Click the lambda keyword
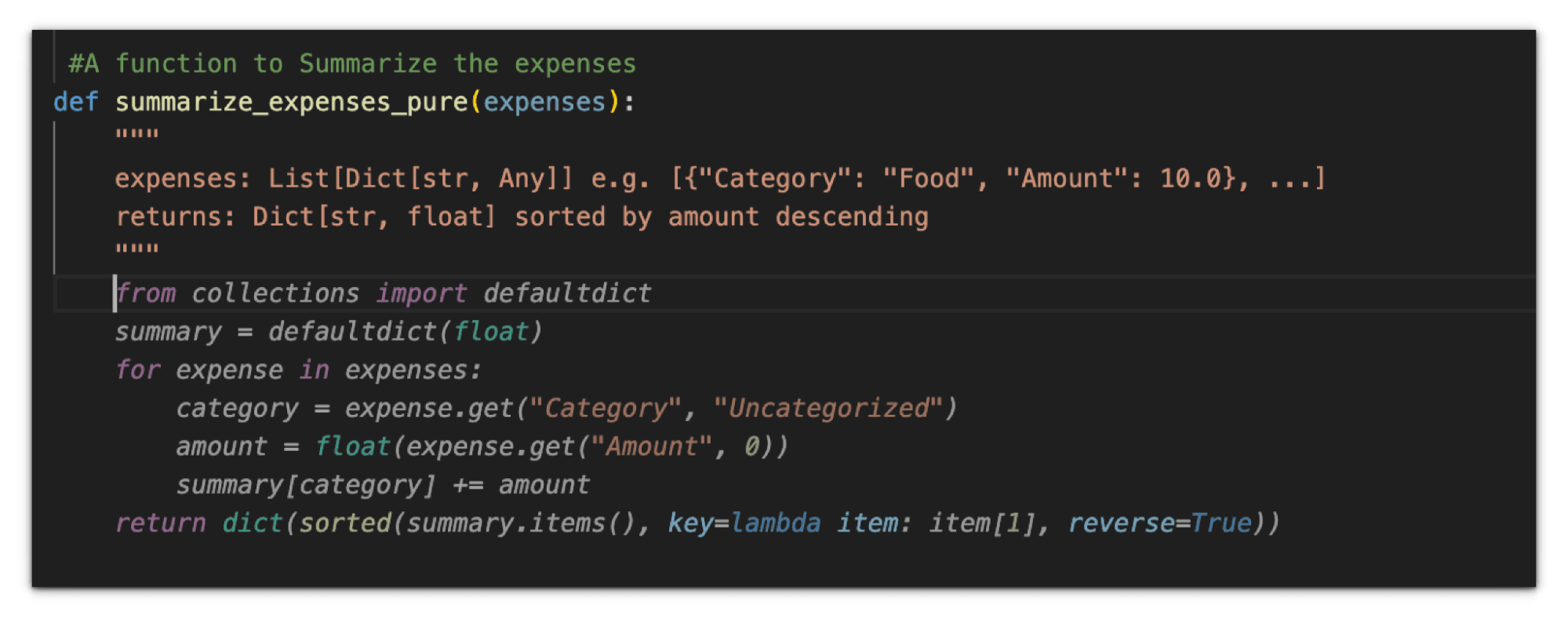This screenshot has height=621, width=1568. point(776,523)
